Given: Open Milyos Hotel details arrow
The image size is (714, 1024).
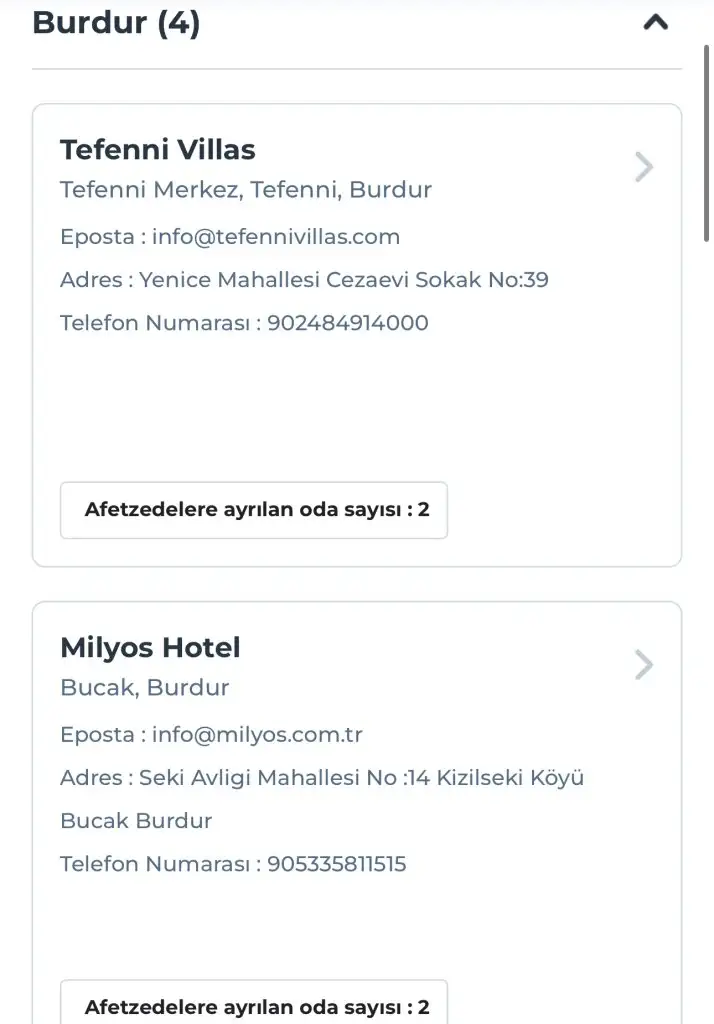Looking at the screenshot, I should [x=644, y=665].
